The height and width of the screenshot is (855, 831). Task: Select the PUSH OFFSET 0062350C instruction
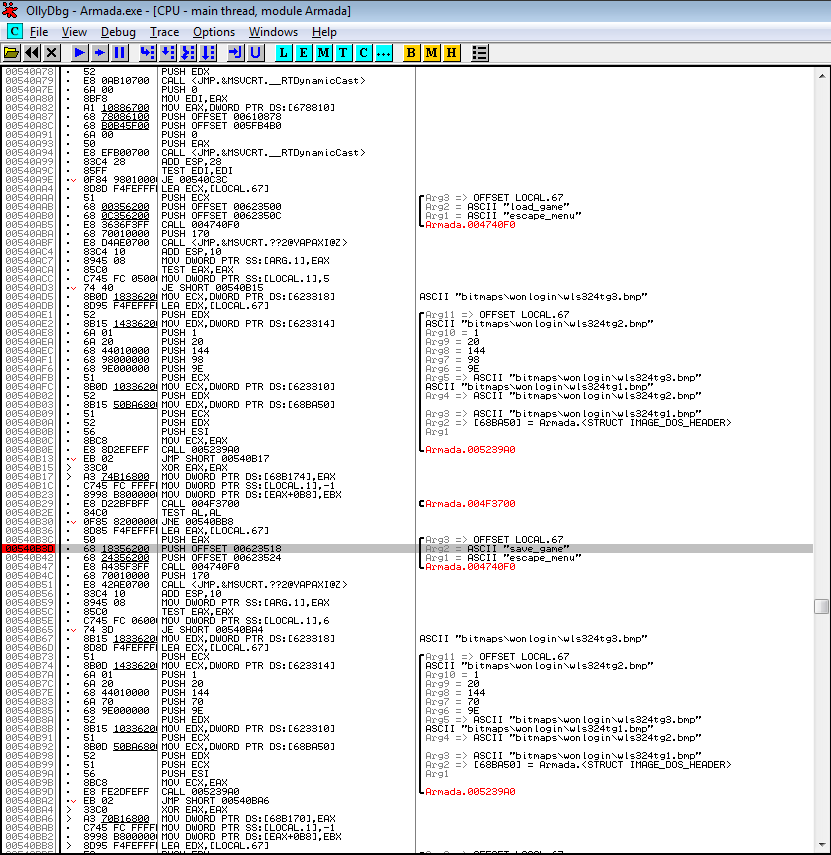pyautogui.click(x=221, y=215)
